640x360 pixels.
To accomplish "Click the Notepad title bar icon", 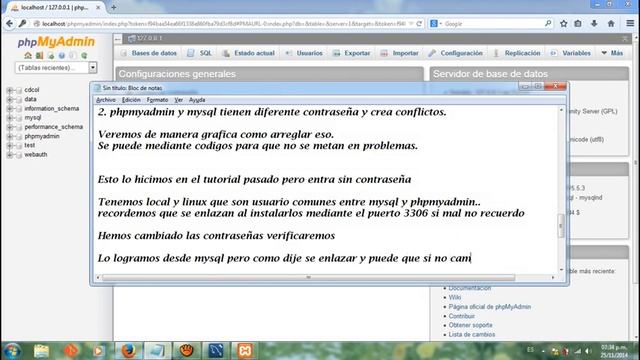I will 97,88.
